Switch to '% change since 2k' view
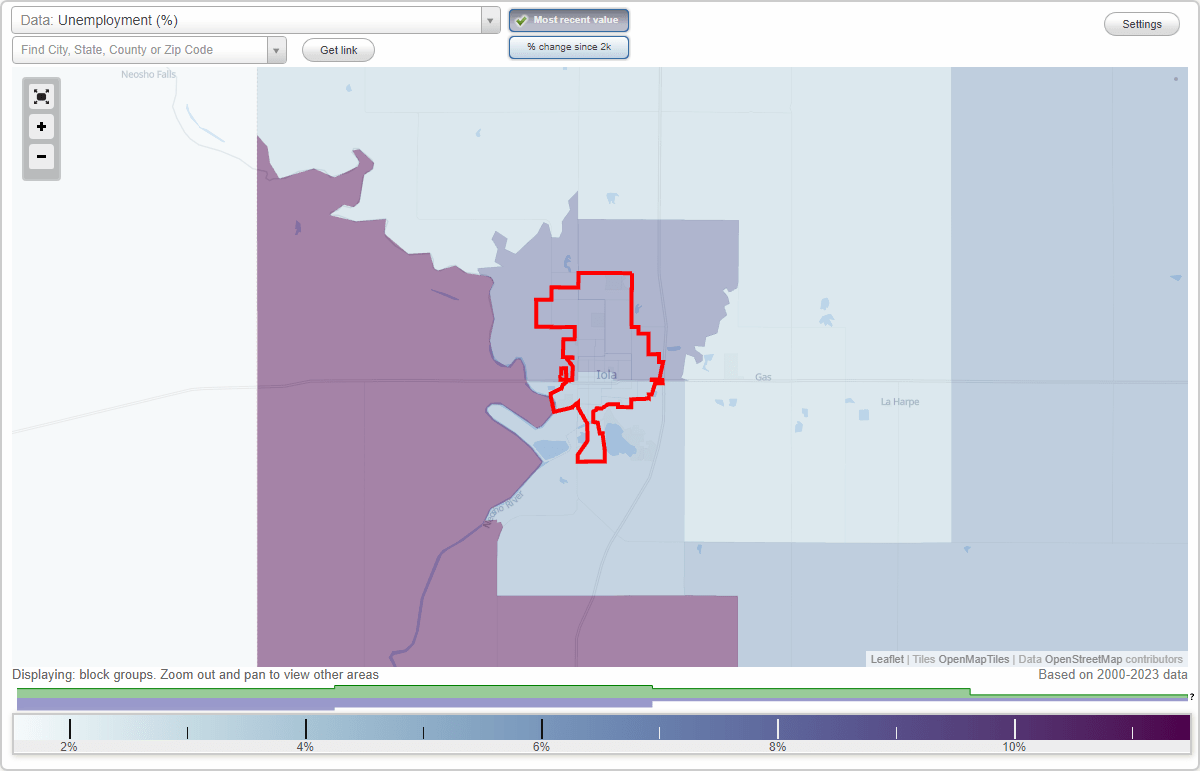Viewport: 1200px width, 771px height. coord(569,46)
